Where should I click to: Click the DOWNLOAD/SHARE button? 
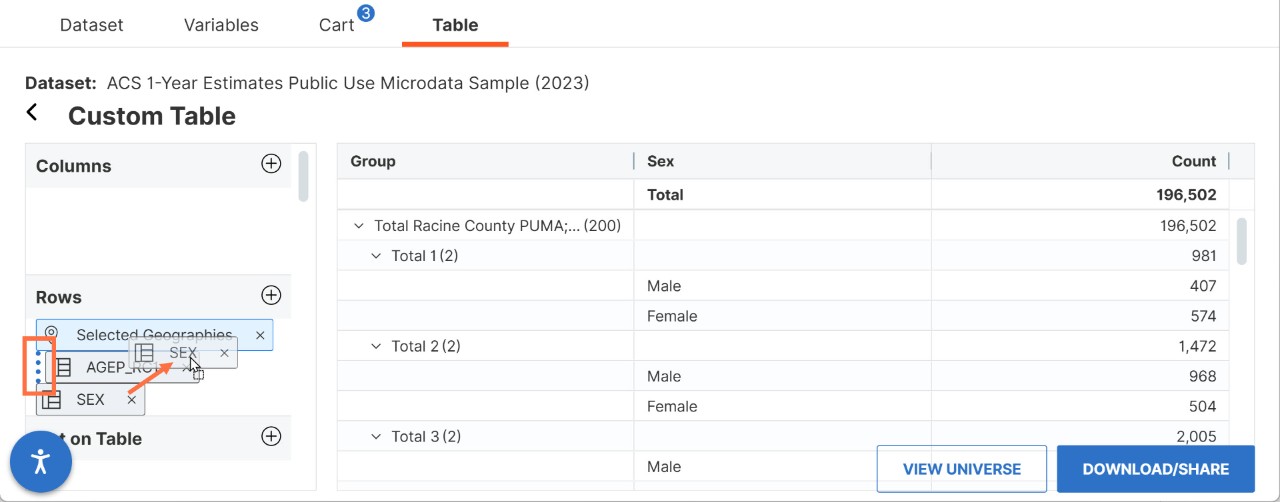pos(1156,469)
